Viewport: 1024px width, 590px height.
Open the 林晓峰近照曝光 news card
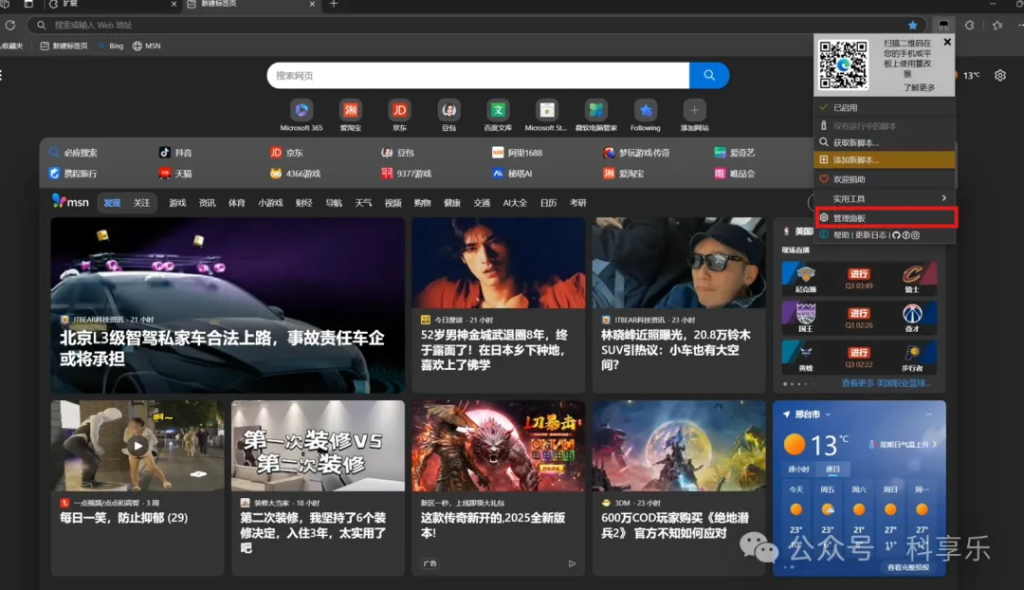(x=679, y=305)
